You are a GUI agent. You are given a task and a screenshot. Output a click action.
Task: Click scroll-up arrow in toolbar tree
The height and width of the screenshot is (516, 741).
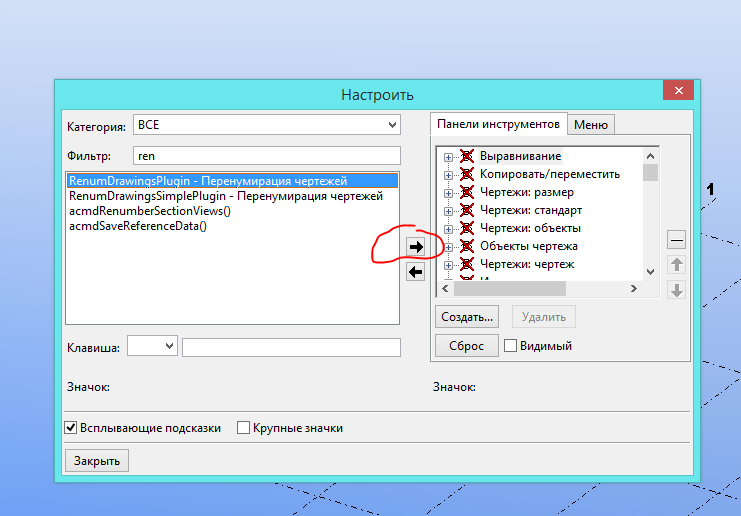click(650, 156)
